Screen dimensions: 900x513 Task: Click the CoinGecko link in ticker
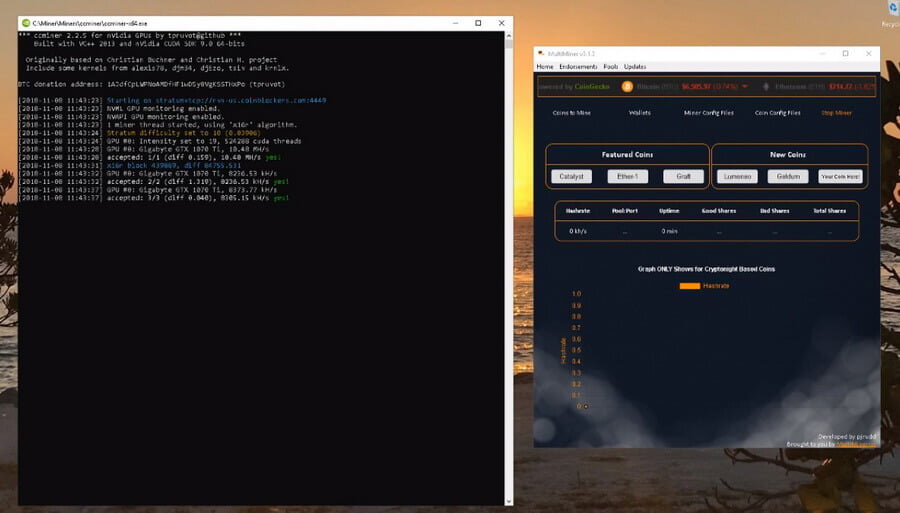click(x=592, y=87)
